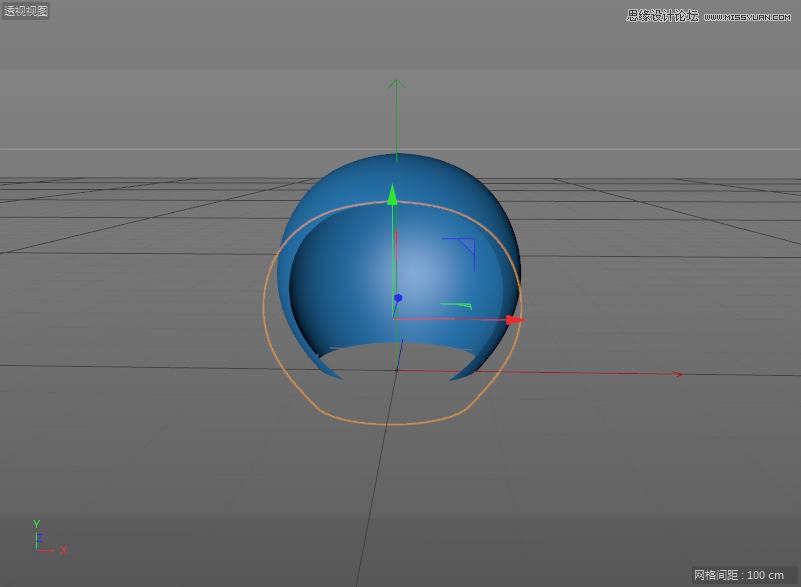Click the blue Z-axis dot handle

pyautogui.click(x=398, y=298)
